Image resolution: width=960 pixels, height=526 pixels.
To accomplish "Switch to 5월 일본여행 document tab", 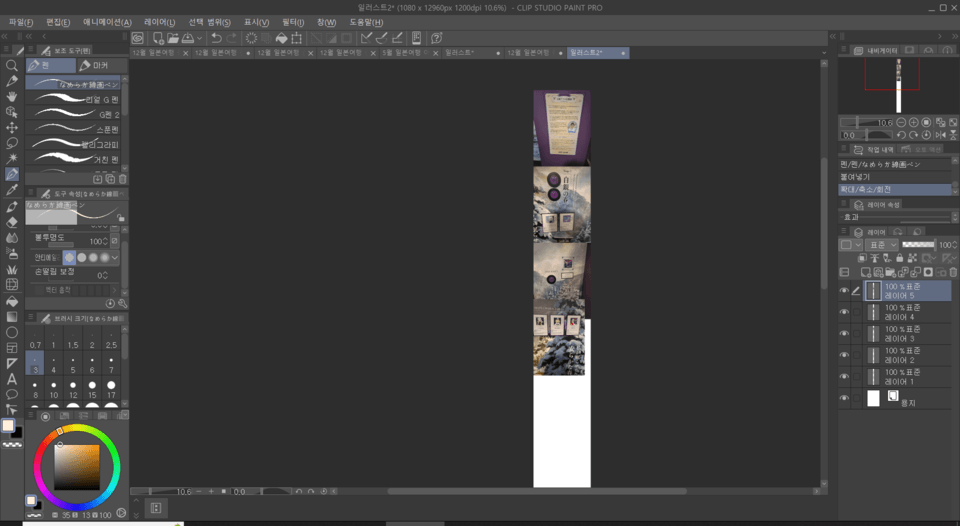I will click(409, 53).
